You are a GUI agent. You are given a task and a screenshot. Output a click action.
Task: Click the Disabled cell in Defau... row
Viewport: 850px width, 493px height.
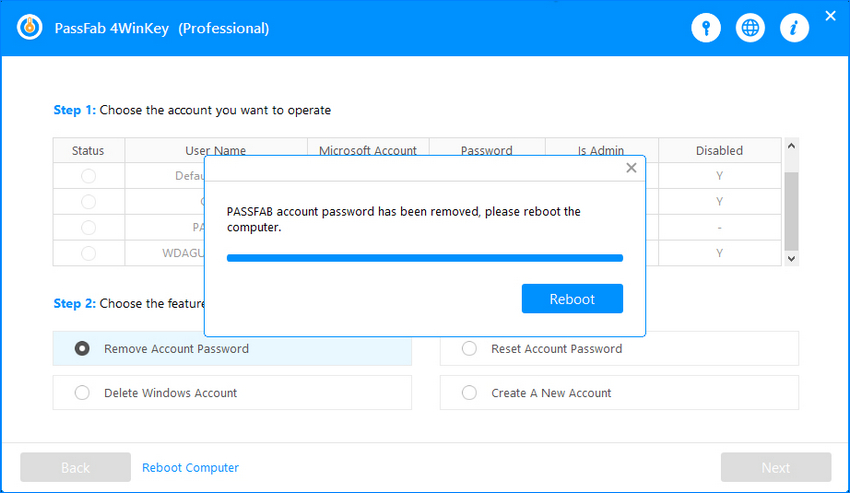(x=719, y=176)
